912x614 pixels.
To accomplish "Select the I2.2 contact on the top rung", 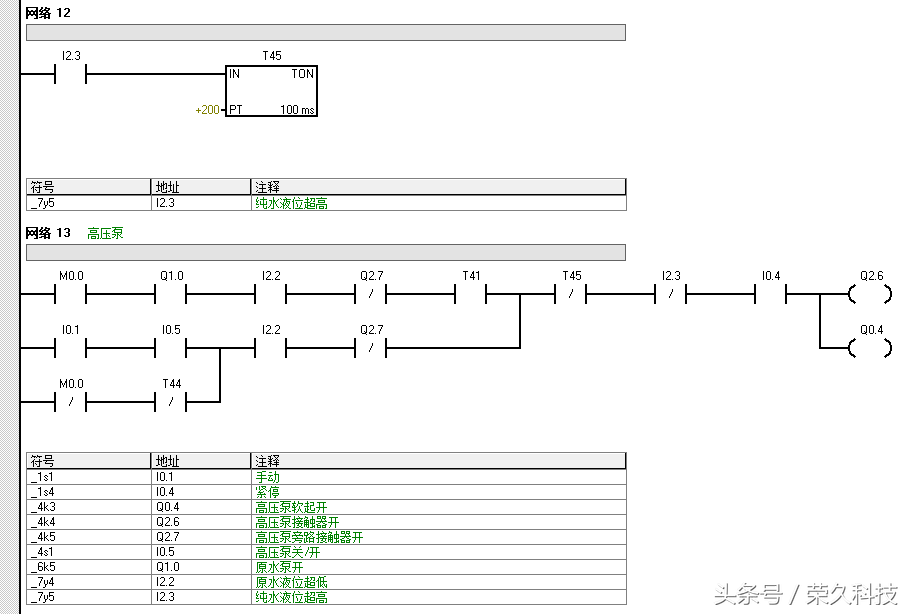I will coord(271,294).
